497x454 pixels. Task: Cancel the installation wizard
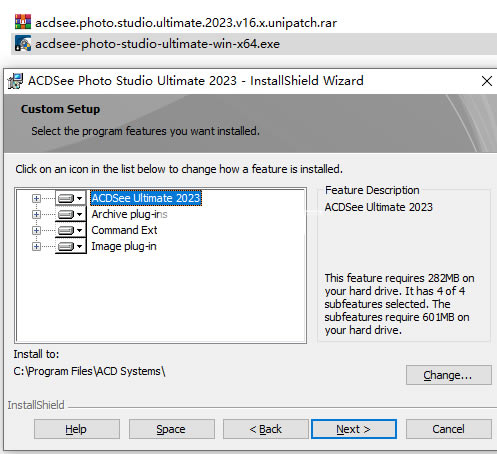pyautogui.click(x=449, y=429)
